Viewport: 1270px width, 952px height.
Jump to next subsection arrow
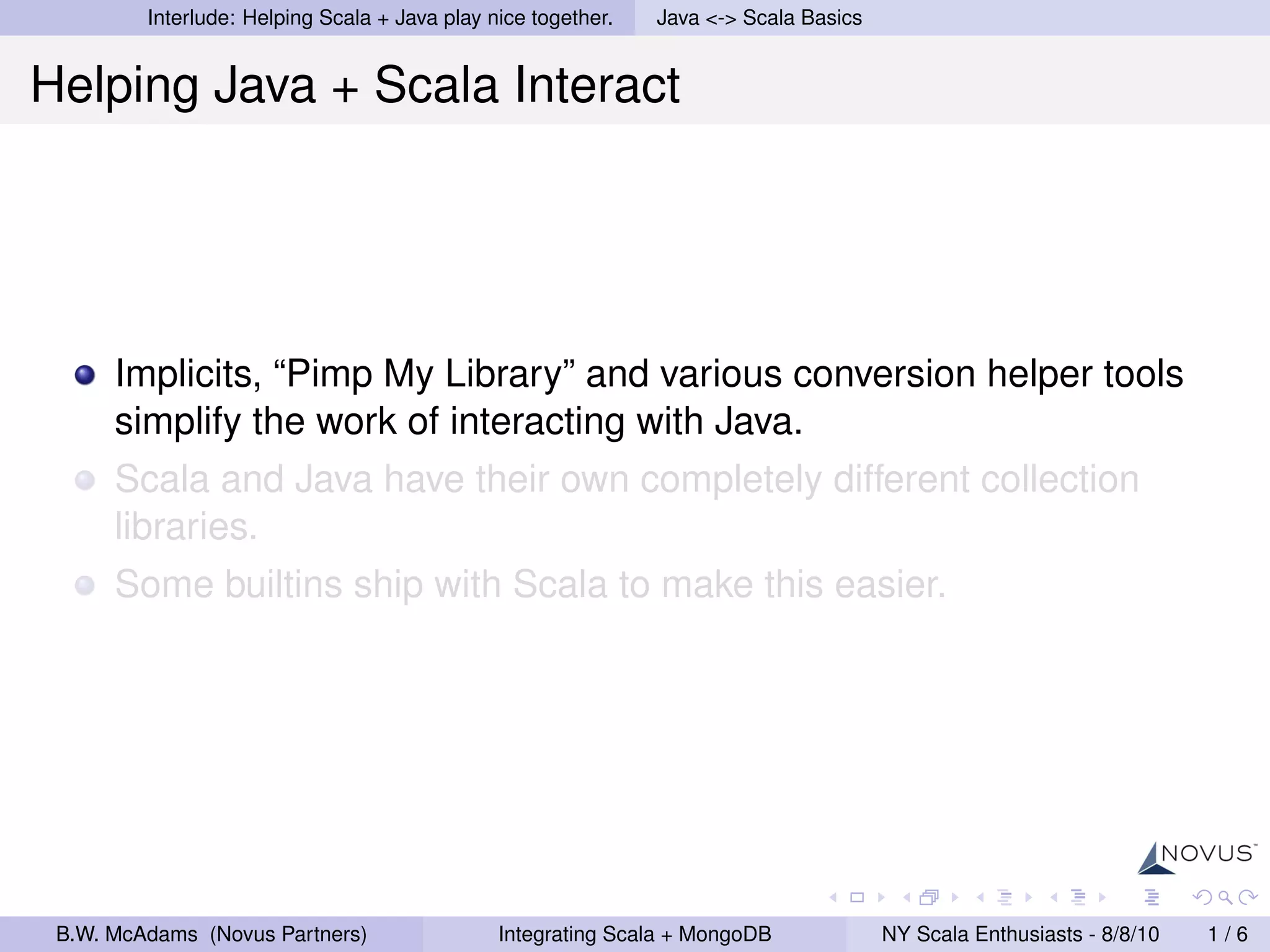click(x=1028, y=897)
